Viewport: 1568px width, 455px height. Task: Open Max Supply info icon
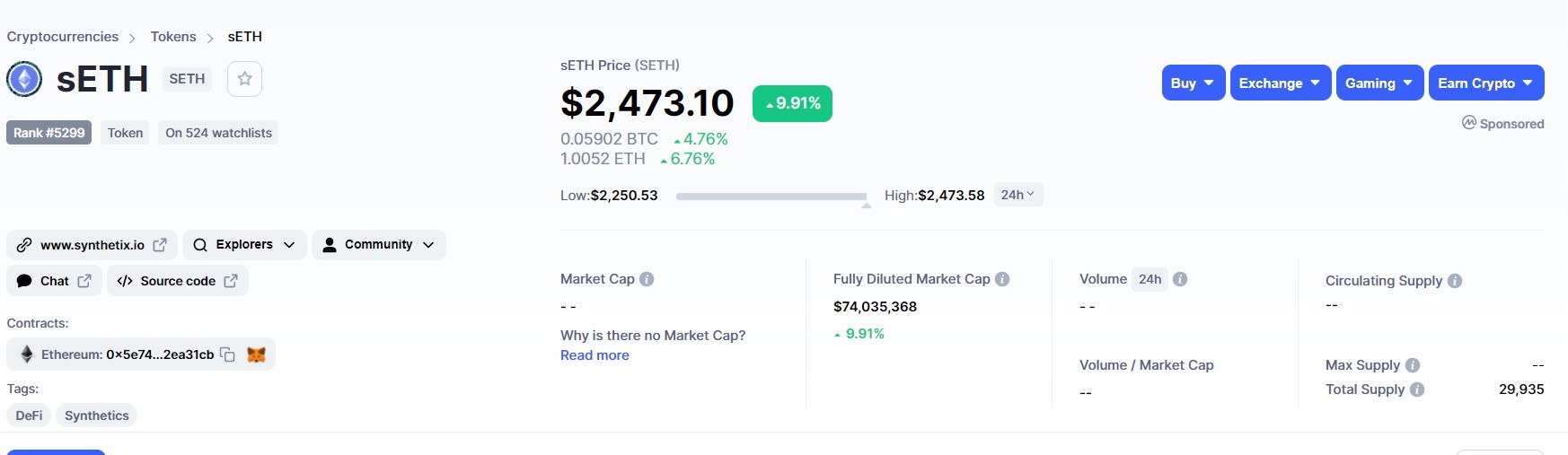coord(1413,365)
